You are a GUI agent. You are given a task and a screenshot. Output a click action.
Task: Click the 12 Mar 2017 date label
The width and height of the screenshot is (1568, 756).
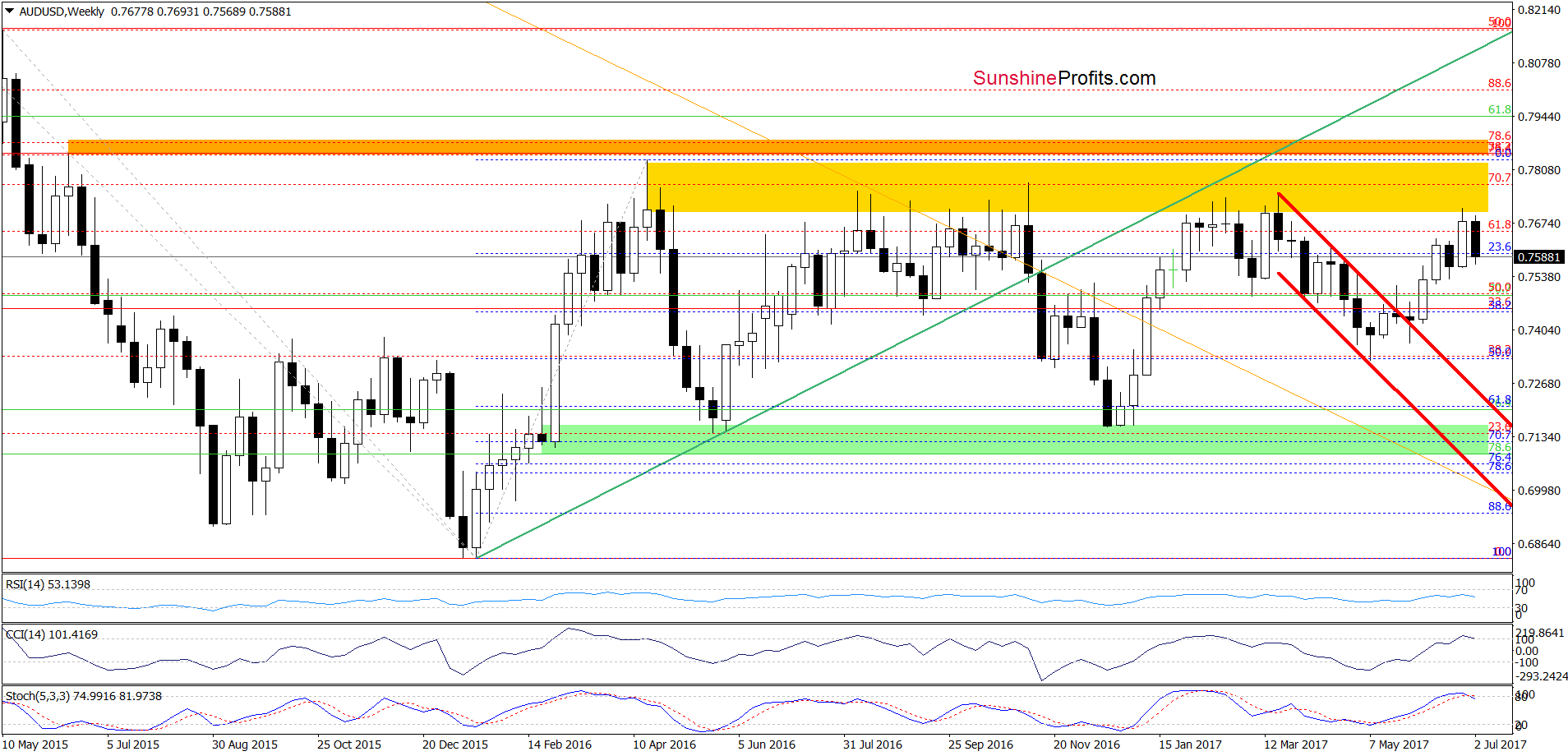tap(1296, 744)
